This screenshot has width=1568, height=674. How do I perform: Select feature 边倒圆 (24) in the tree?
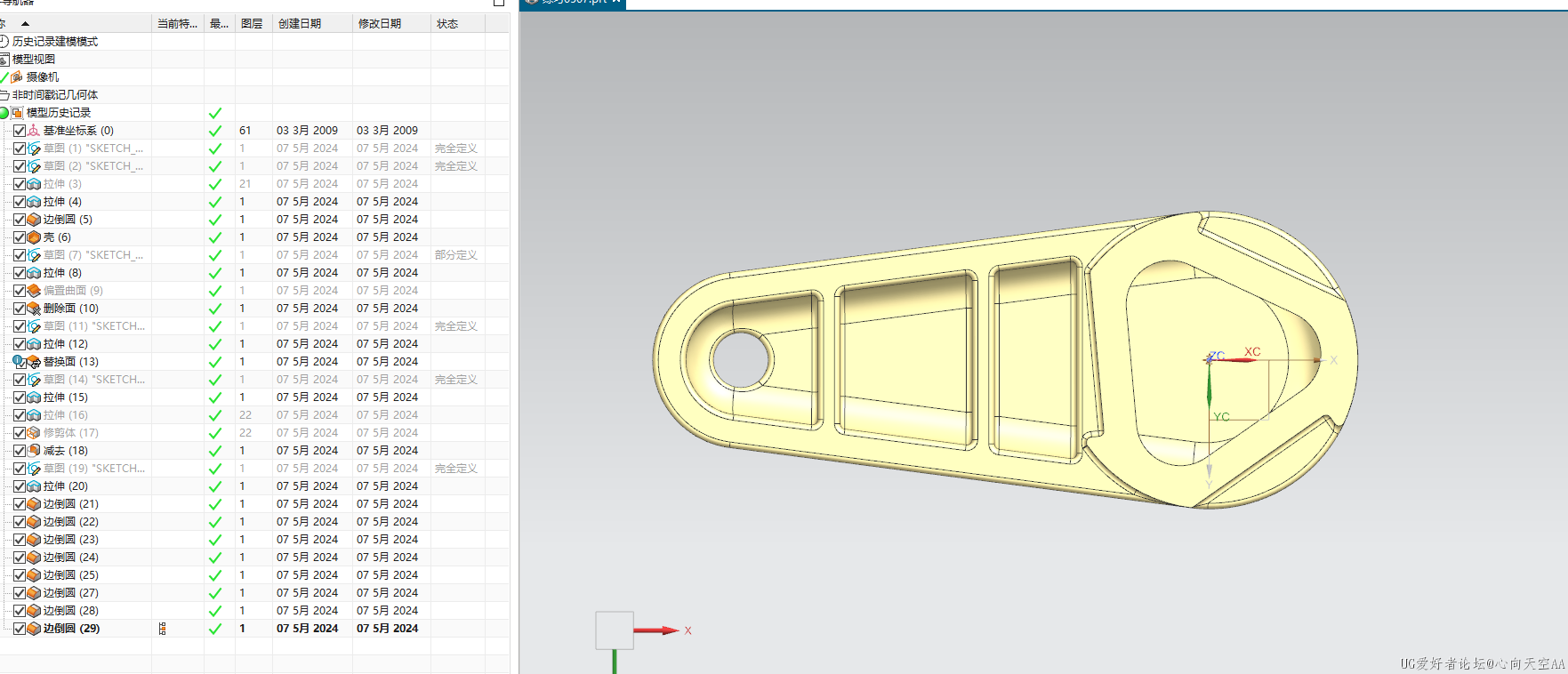[x=71, y=558]
